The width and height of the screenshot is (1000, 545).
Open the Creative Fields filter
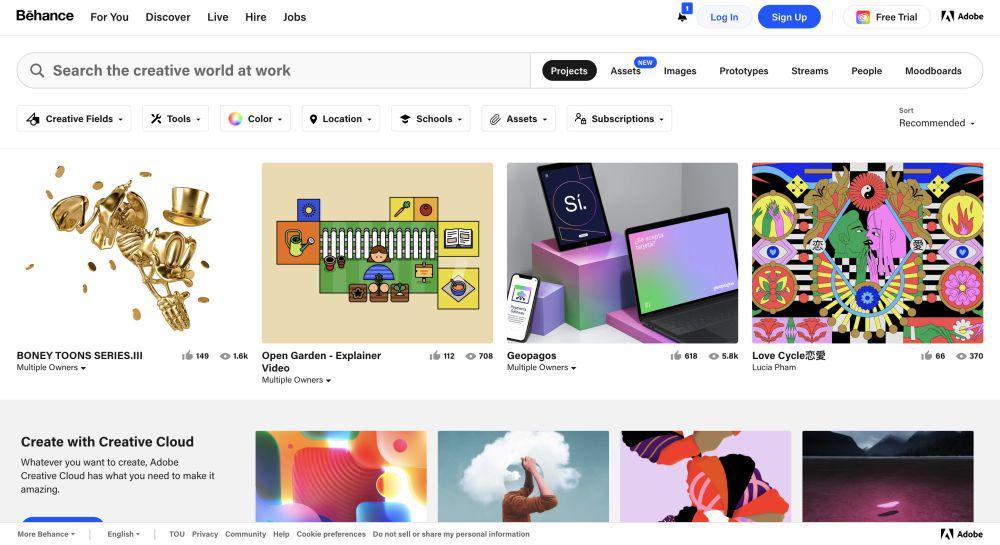pyautogui.click(x=74, y=119)
